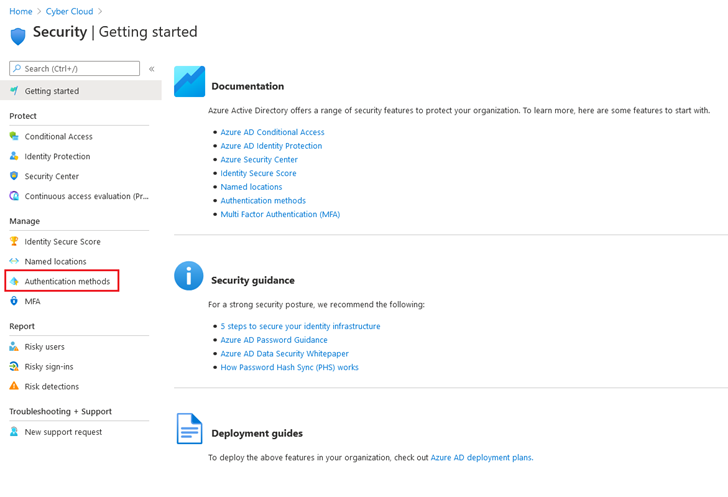Open Azure AD Password Guidance link

[x=273, y=340]
